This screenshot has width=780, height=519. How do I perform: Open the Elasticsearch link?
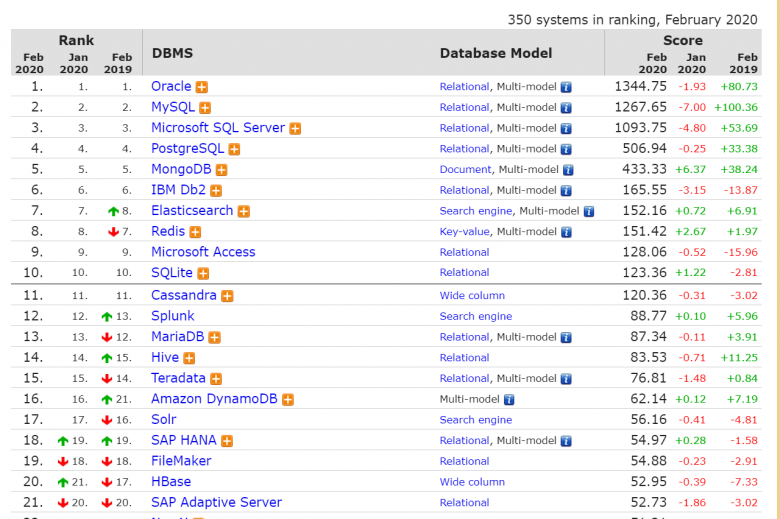pyautogui.click(x=192, y=210)
